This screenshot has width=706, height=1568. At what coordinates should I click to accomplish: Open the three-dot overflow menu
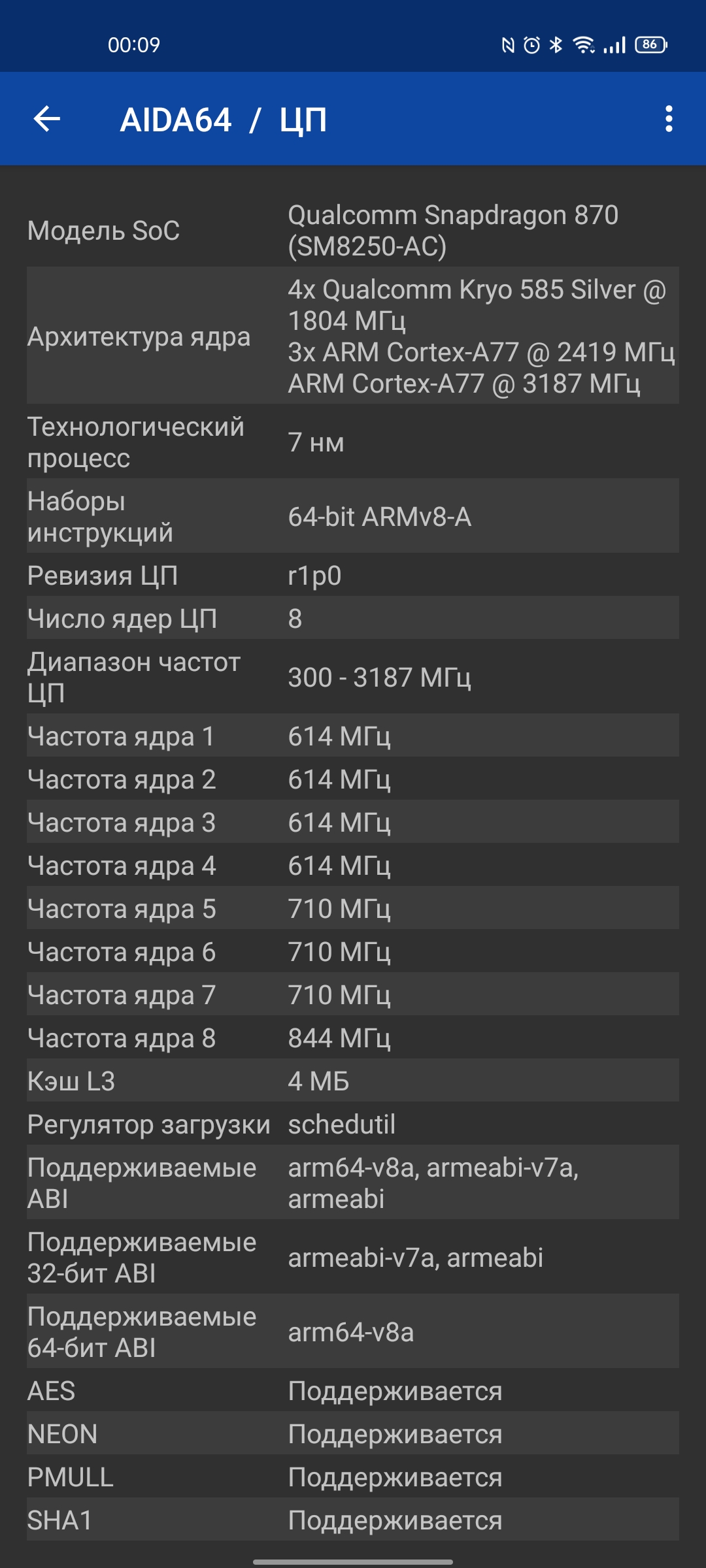(x=668, y=119)
